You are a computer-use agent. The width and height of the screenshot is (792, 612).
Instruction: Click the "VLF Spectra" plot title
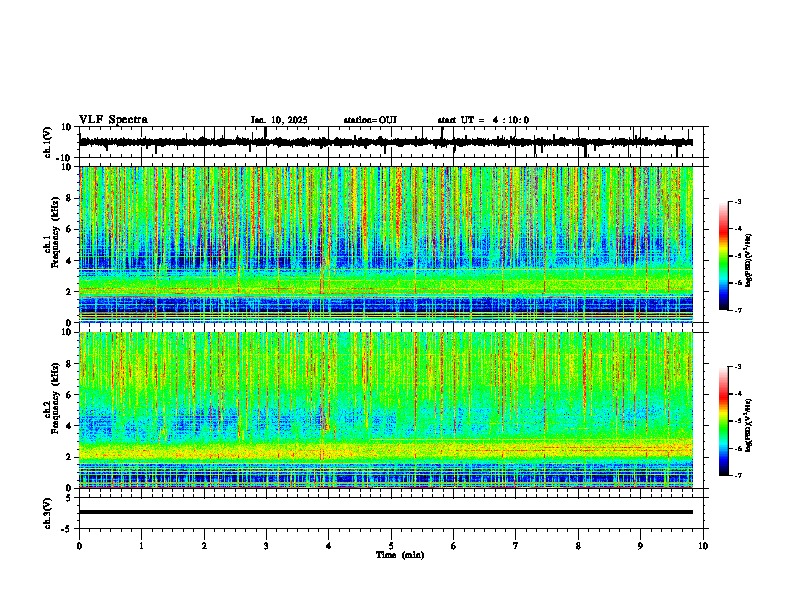tap(113, 120)
